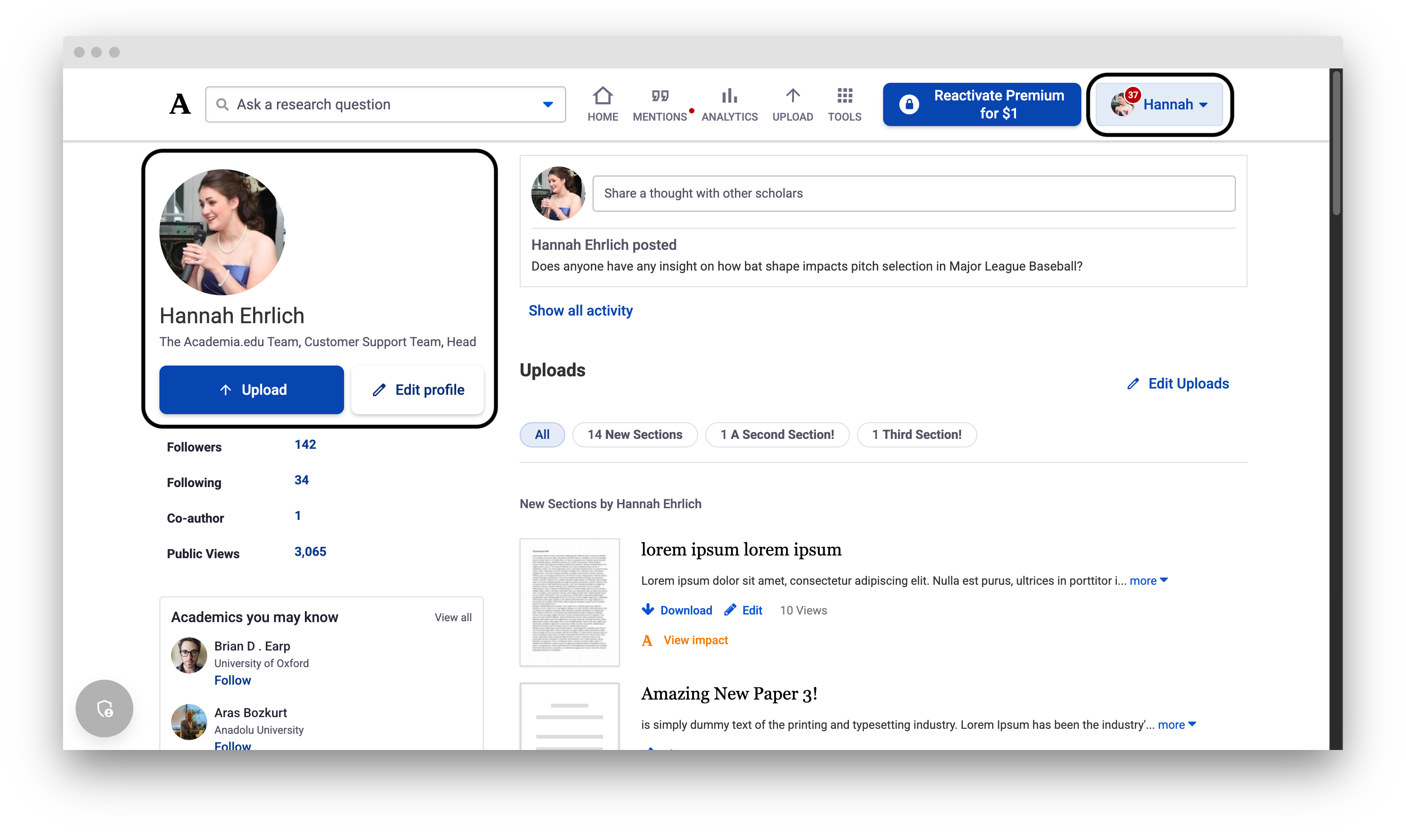Viewport: 1406px width, 840px height.
Task: Click the 'Ask a research question' search field
Action: point(385,105)
